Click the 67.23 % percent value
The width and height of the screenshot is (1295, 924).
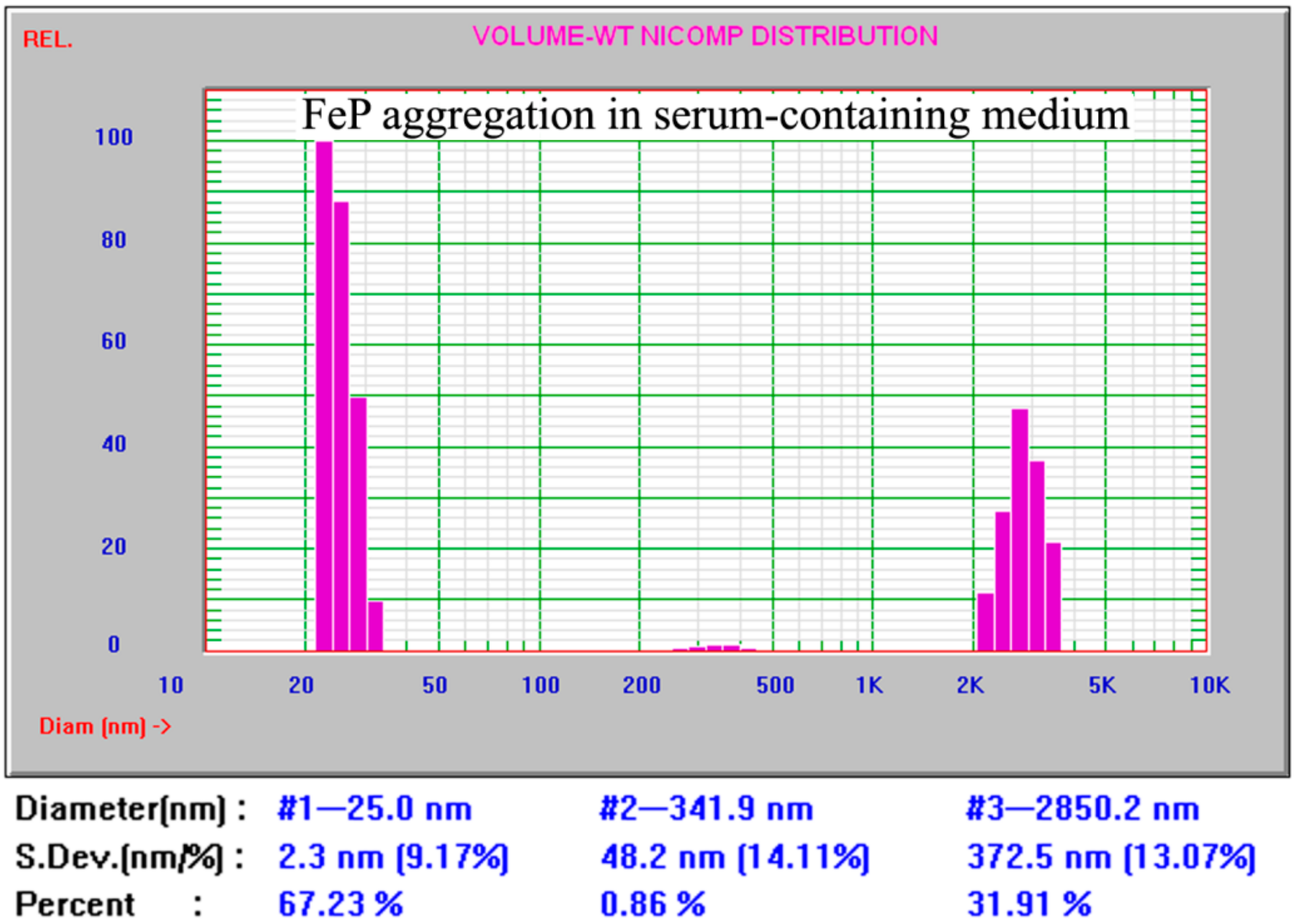[x=340, y=904]
